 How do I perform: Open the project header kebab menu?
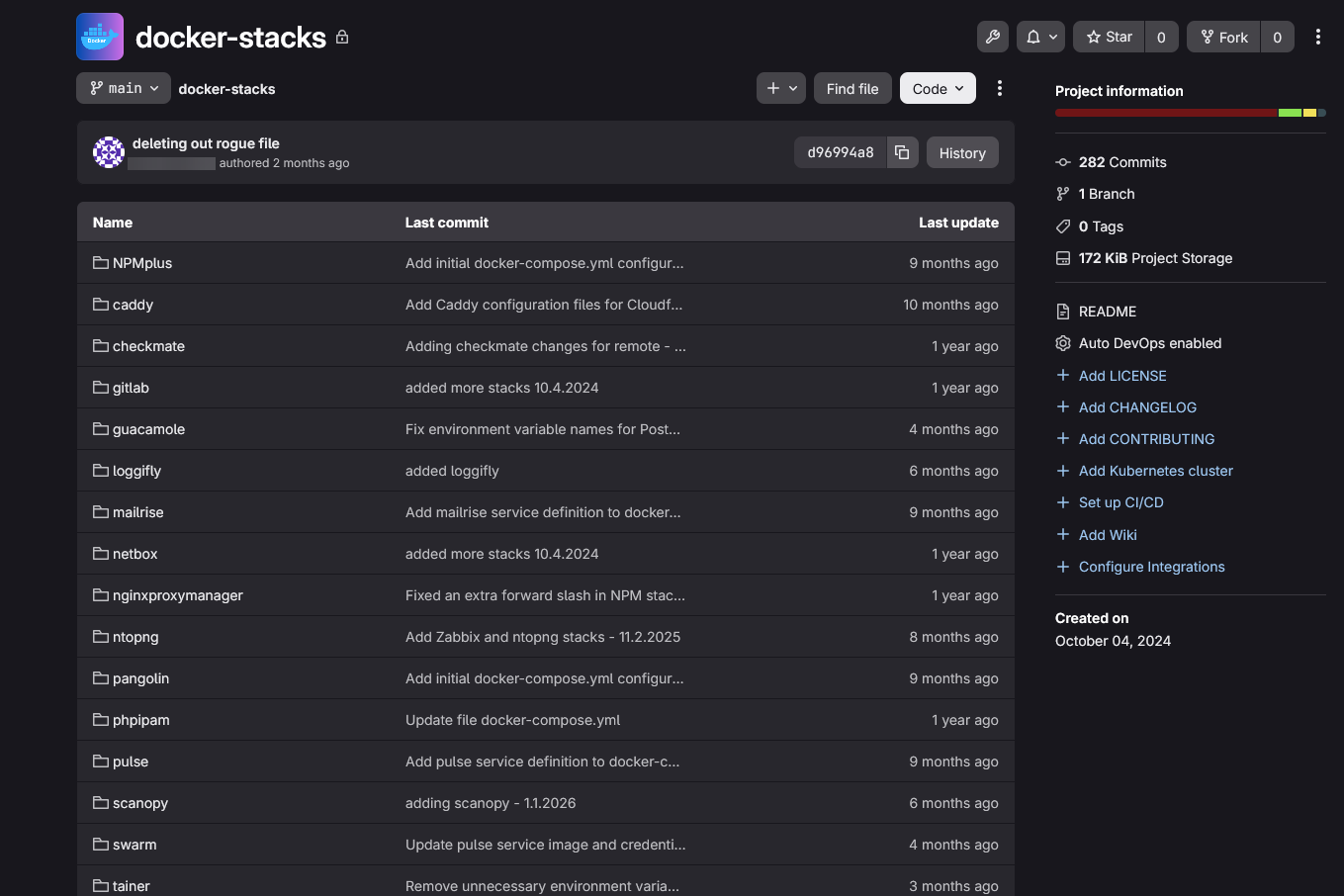point(1317,37)
